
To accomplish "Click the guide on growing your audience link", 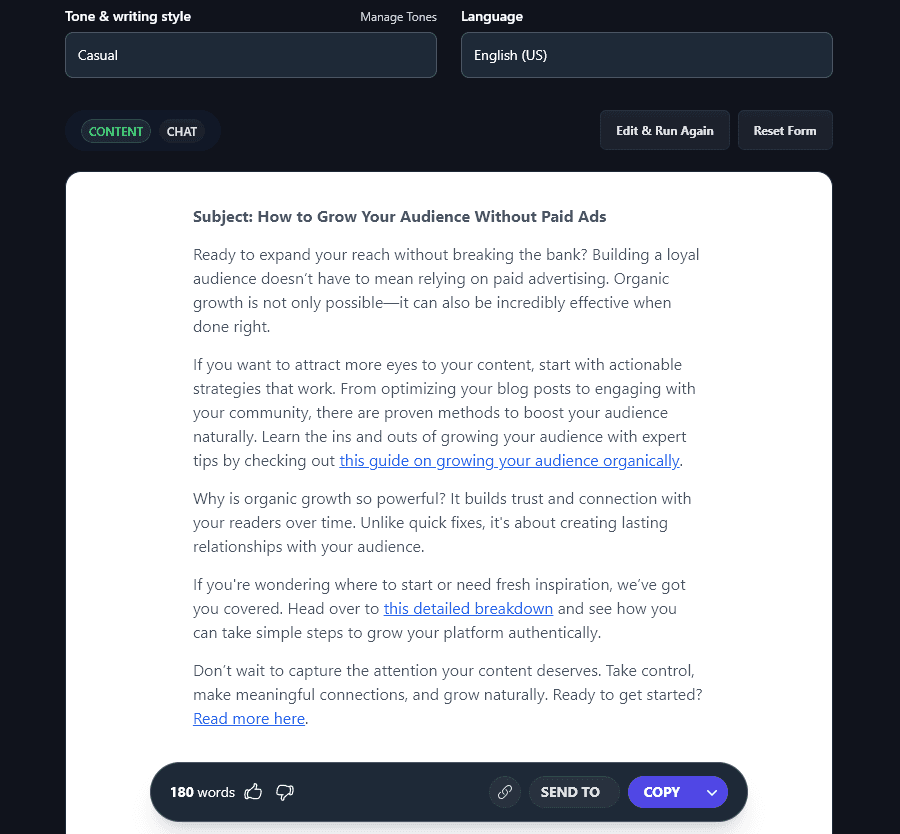I will pos(510,460).
